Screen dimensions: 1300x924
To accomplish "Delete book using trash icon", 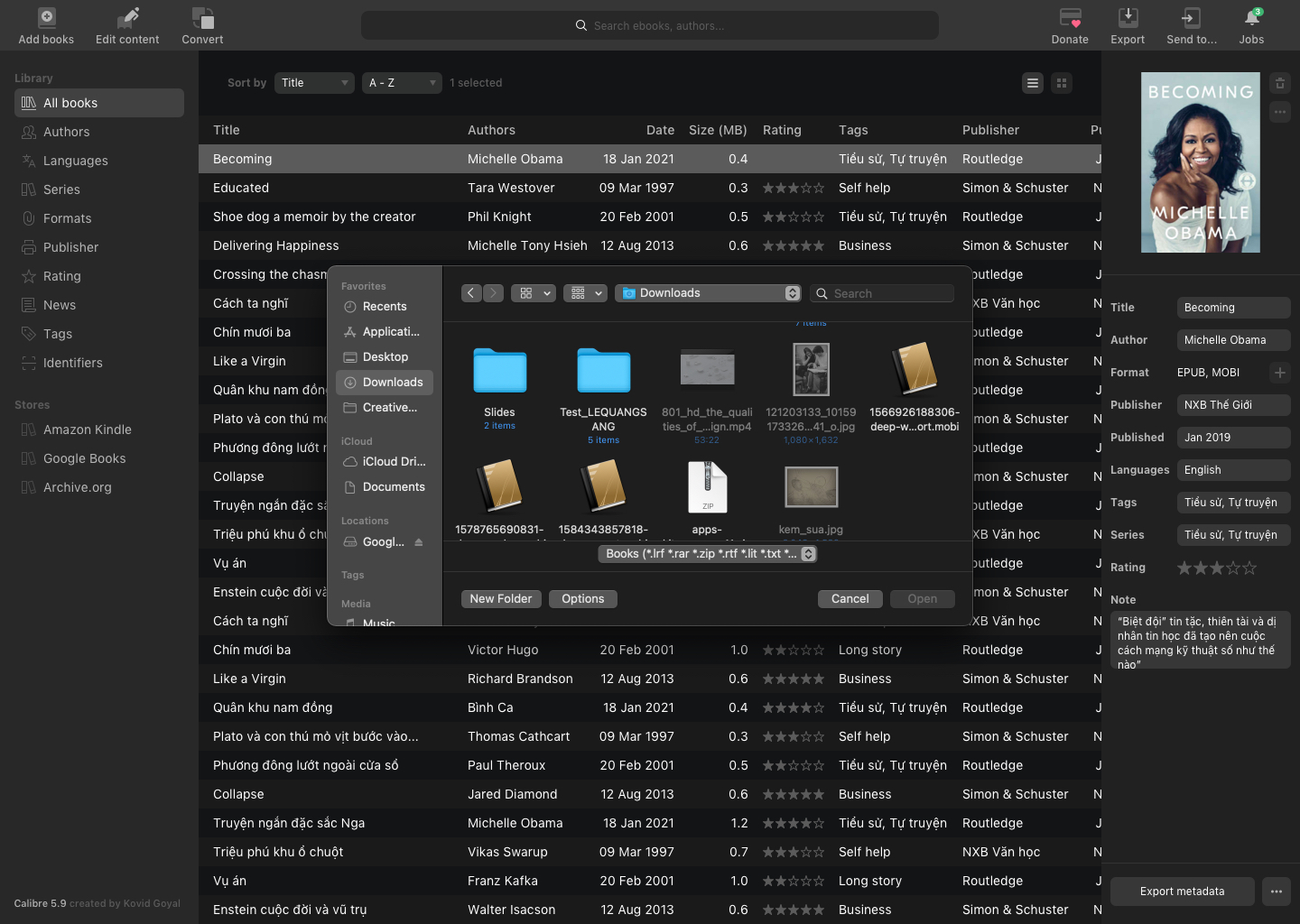I will tap(1279, 84).
